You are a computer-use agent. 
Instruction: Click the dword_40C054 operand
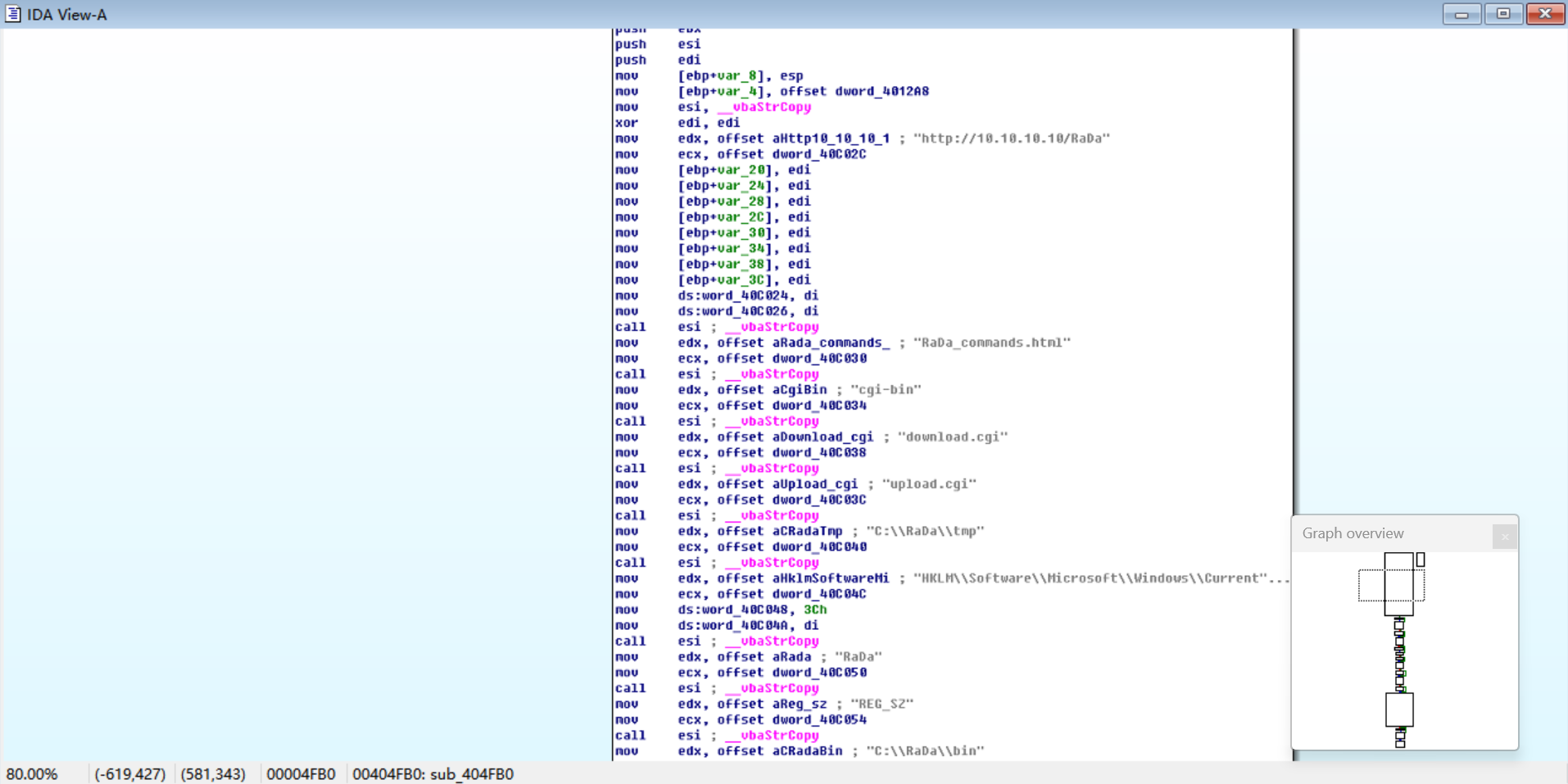click(x=819, y=719)
